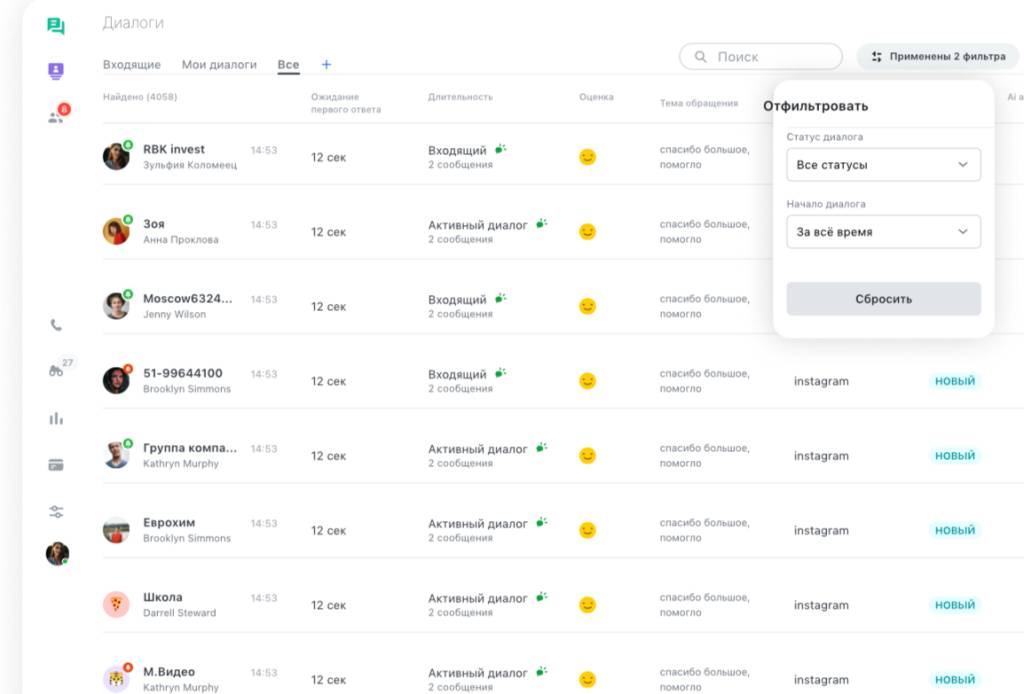This screenshot has height=694, width=1024.
Task: Switch to the "Мои диалоги" tab
Action: point(219,65)
